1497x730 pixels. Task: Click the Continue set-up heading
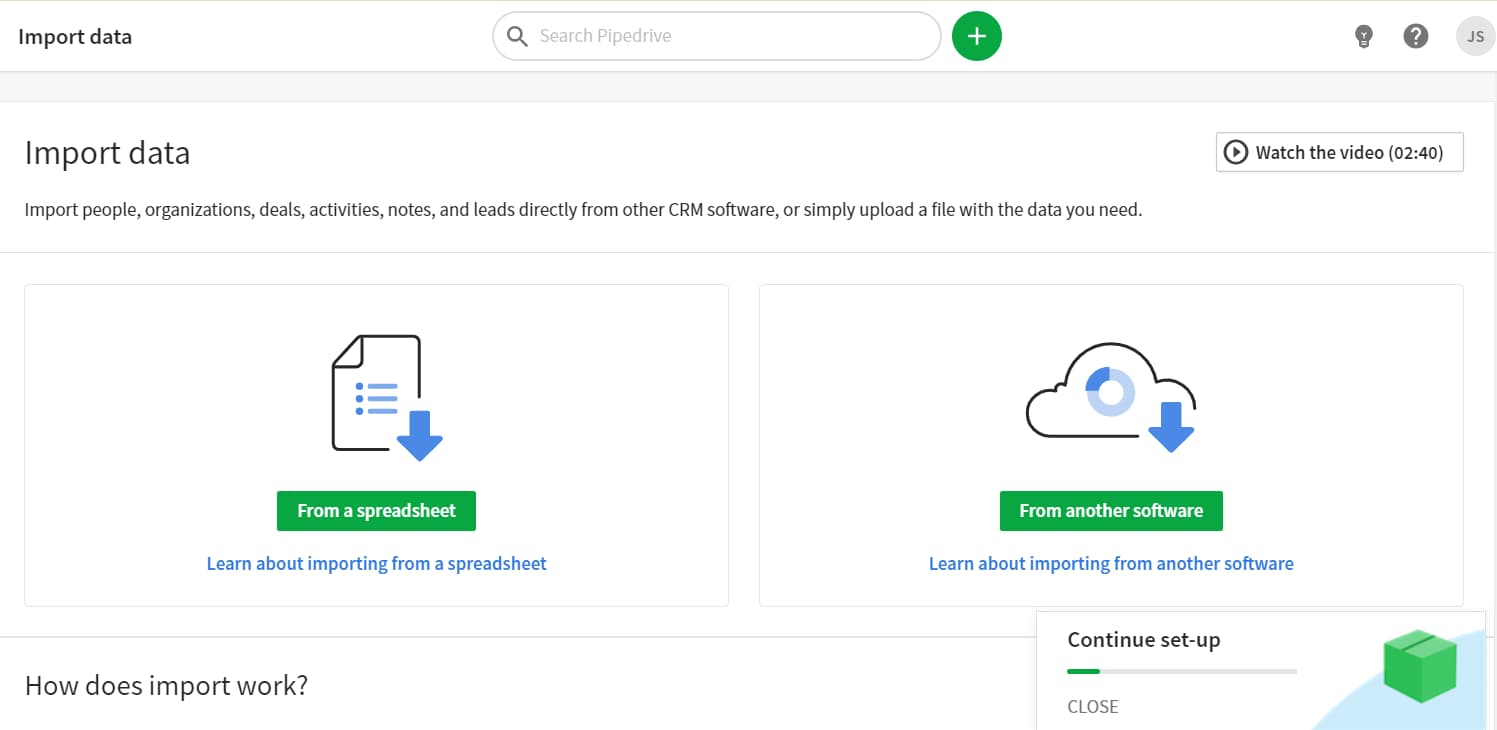coord(1143,639)
